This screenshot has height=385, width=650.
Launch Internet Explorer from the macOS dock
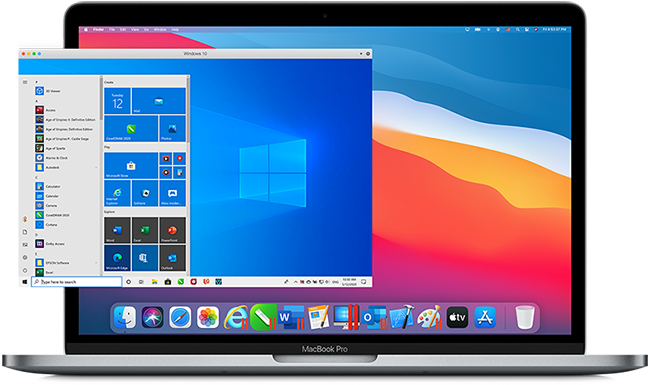pyautogui.click(x=236, y=317)
